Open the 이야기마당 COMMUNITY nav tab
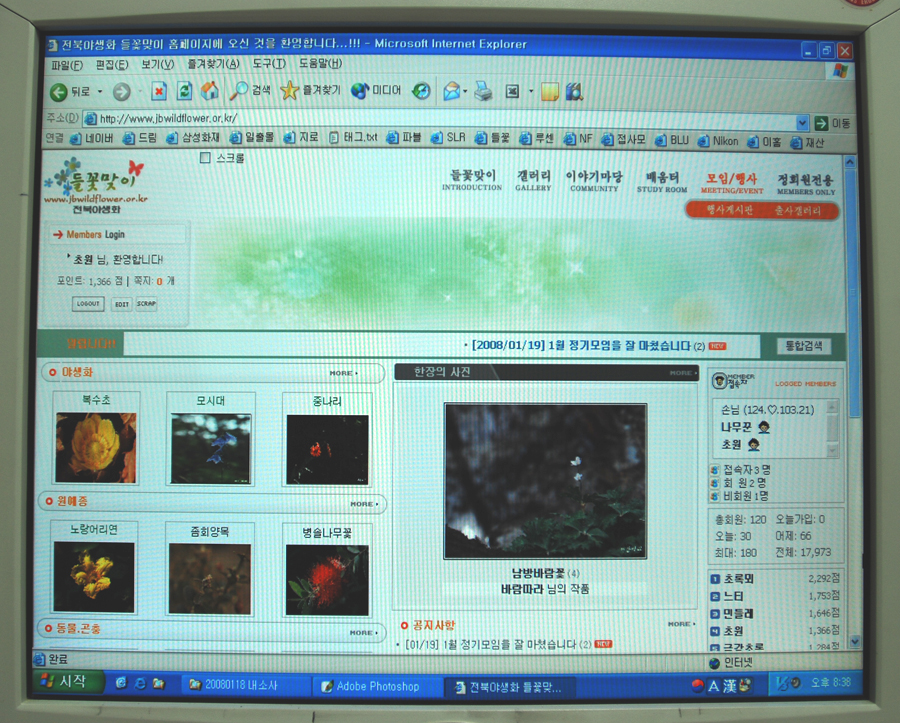Image resolution: width=900 pixels, height=723 pixels. (x=594, y=181)
